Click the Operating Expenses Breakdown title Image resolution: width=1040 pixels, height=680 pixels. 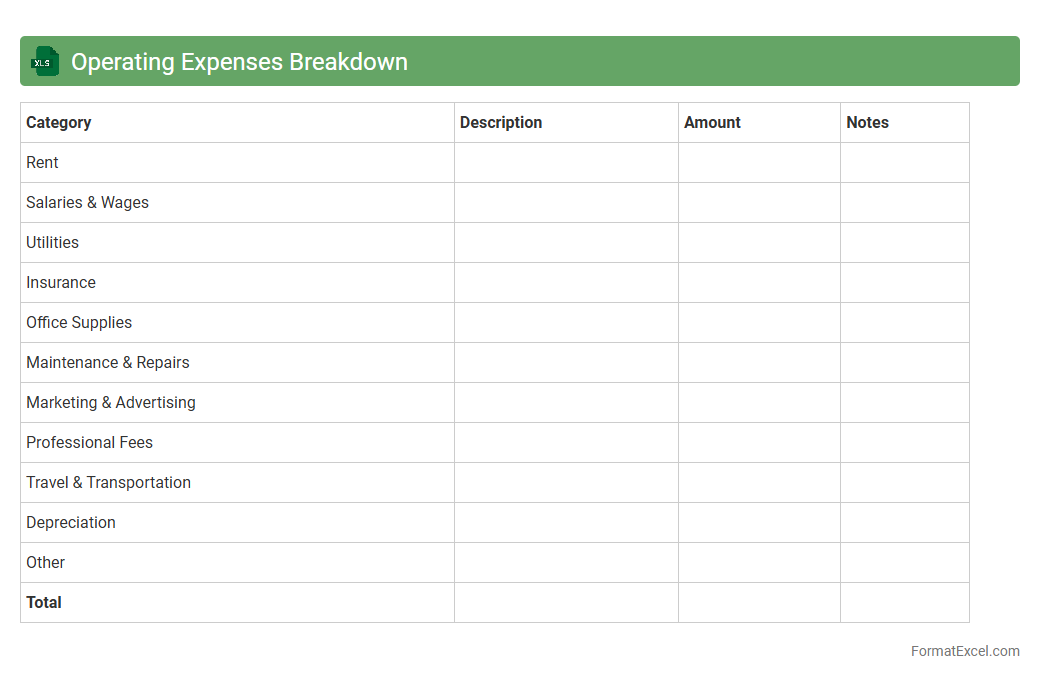pyautogui.click(x=239, y=62)
